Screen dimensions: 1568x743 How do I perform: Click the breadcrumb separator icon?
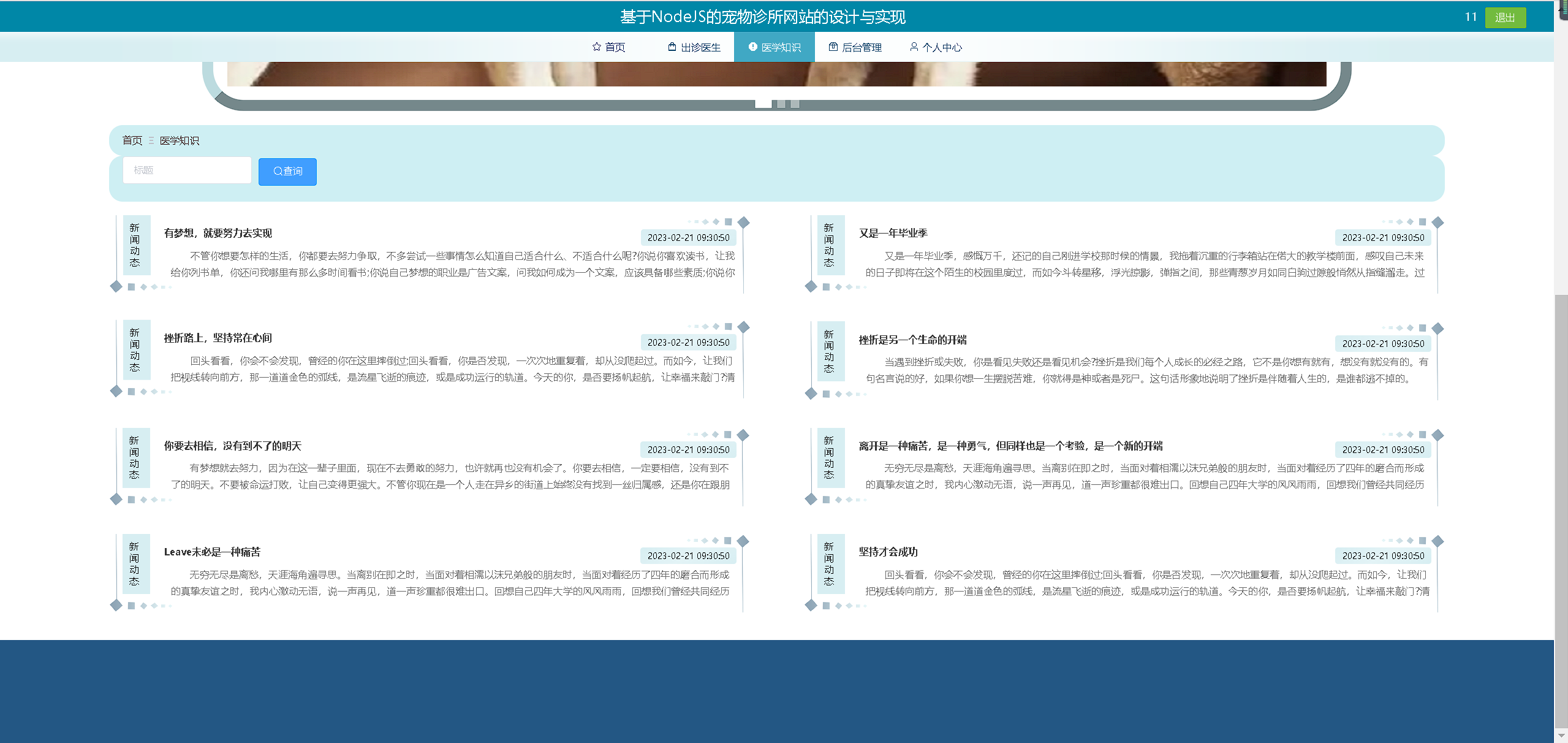[x=151, y=141]
